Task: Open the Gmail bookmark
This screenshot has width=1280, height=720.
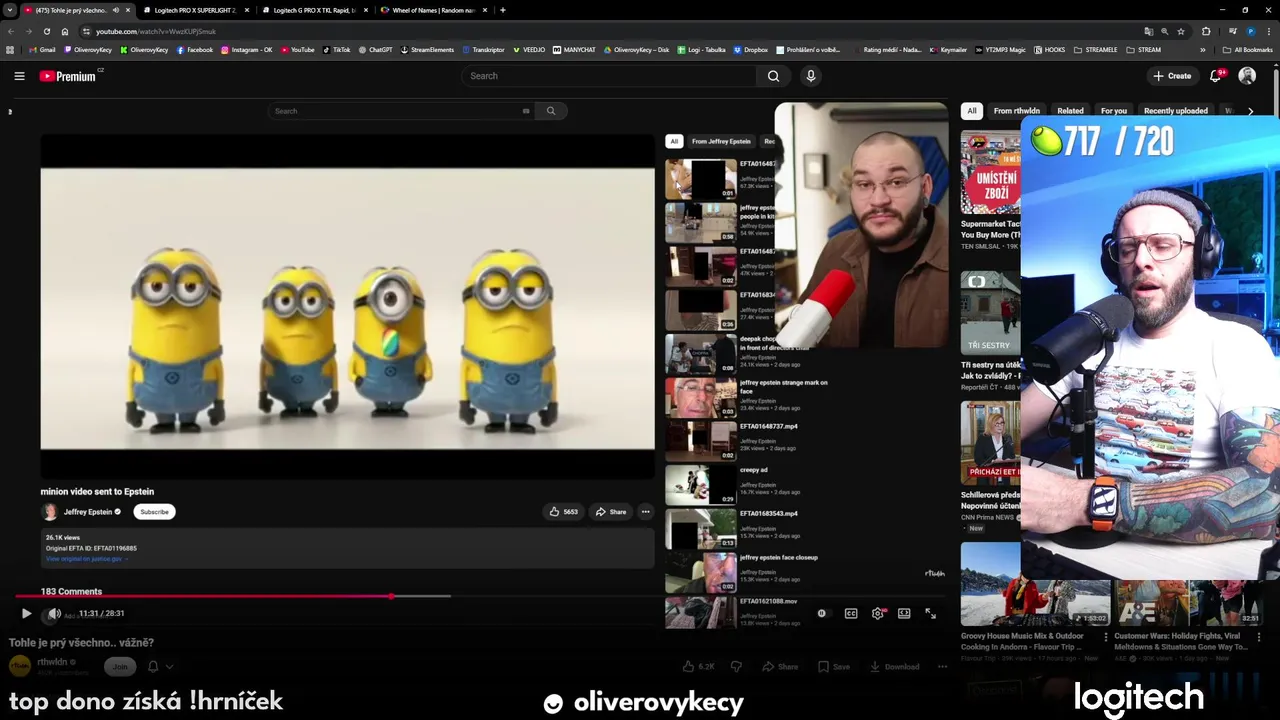Action: click(42, 49)
